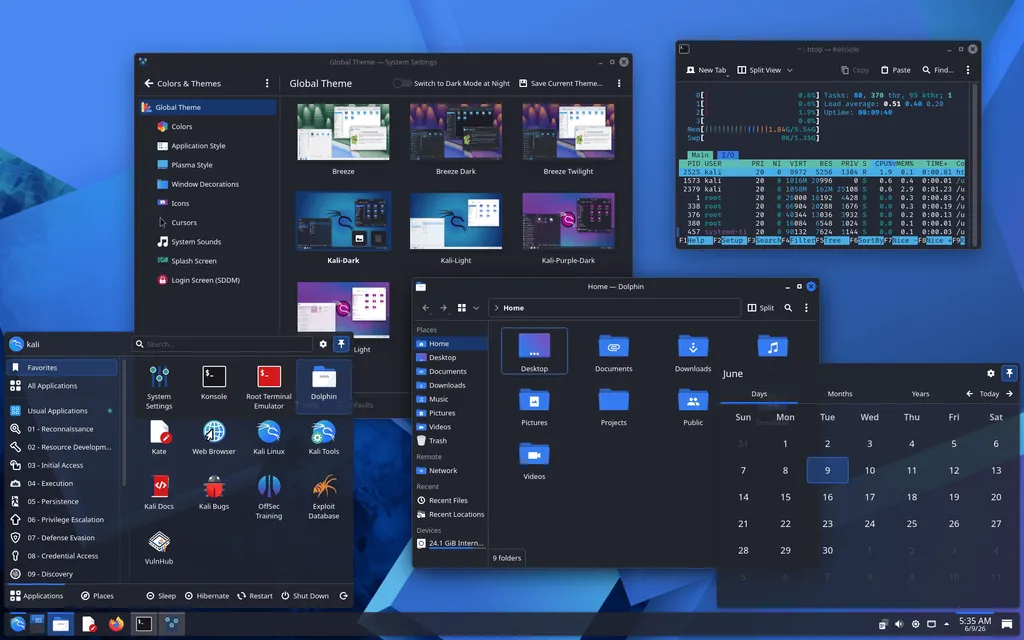The image size is (1024, 640).
Task: Open the view mode chevron in Dolphin toolbar
Action: (x=476, y=308)
